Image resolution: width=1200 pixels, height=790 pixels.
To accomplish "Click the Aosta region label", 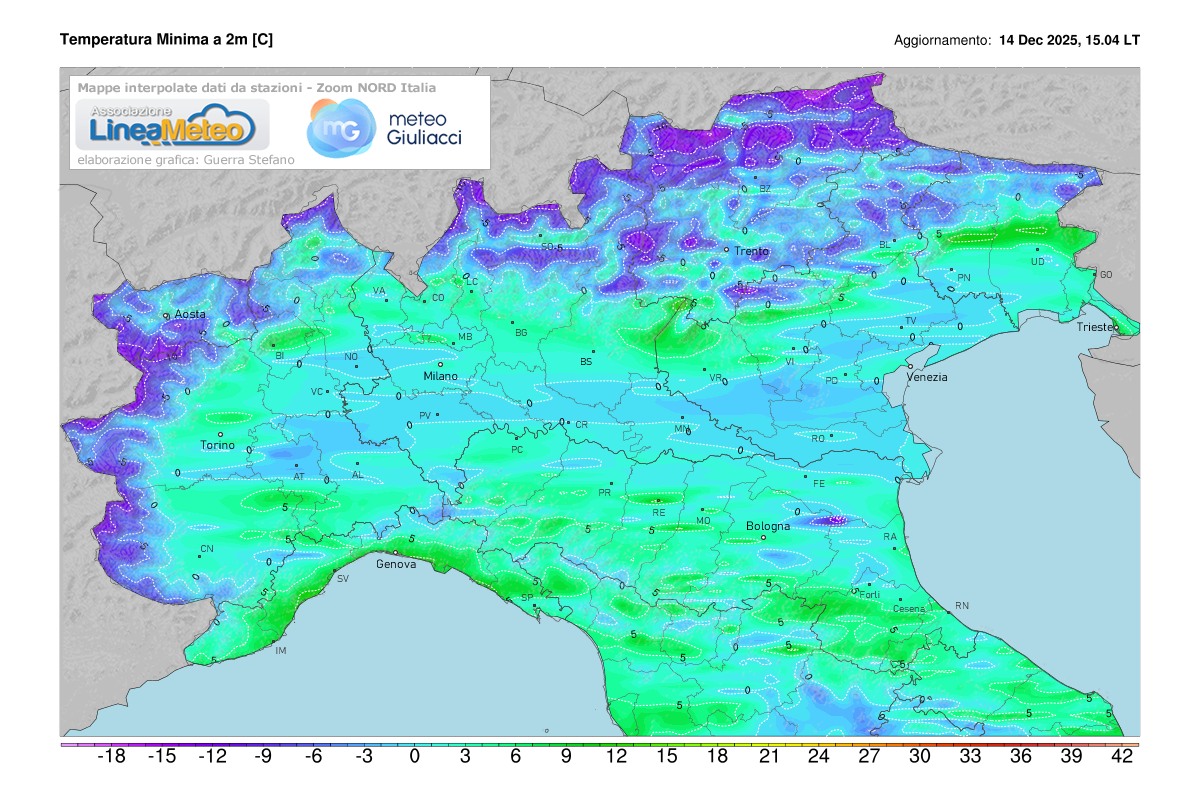I will (189, 313).
